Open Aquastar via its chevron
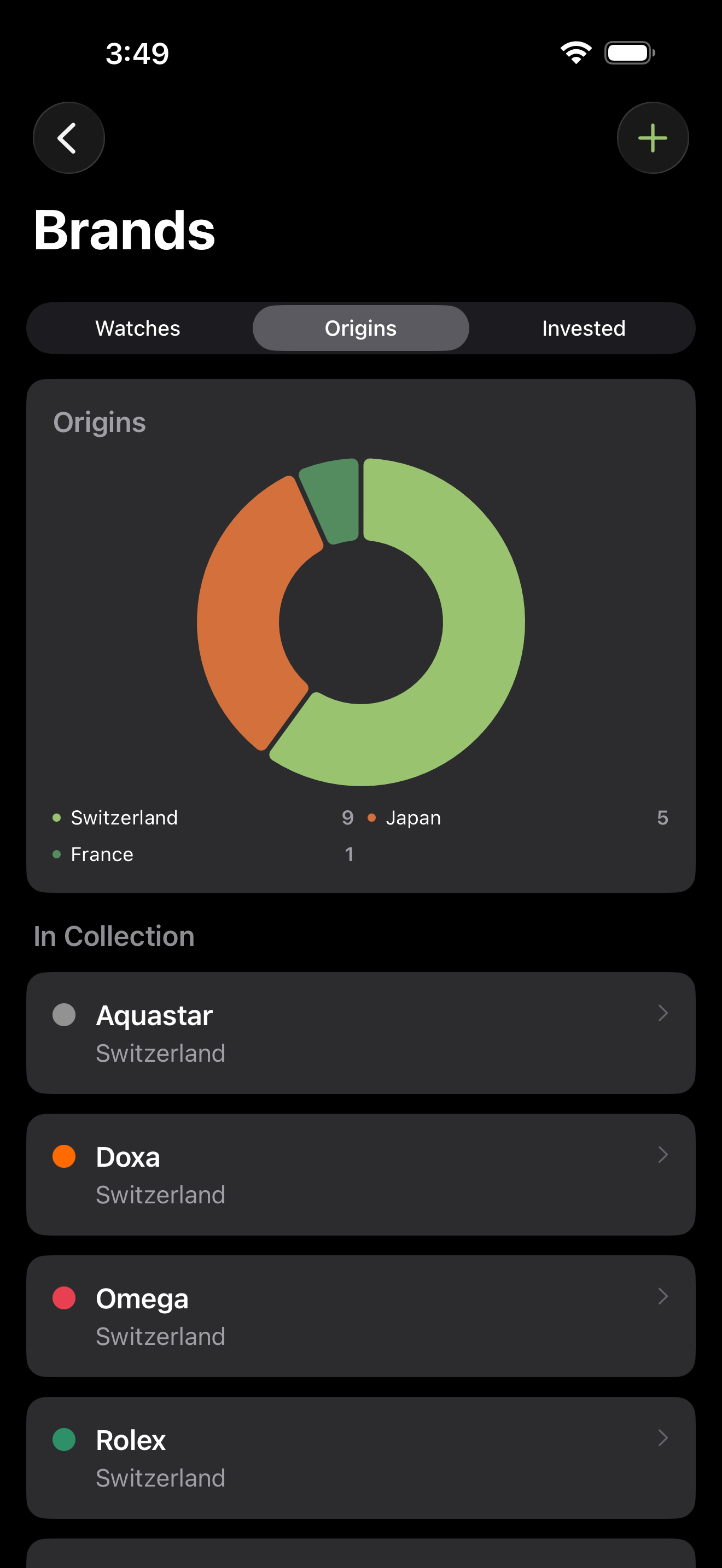The height and width of the screenshot is (1568, 722). click(x=663, y=1013)
